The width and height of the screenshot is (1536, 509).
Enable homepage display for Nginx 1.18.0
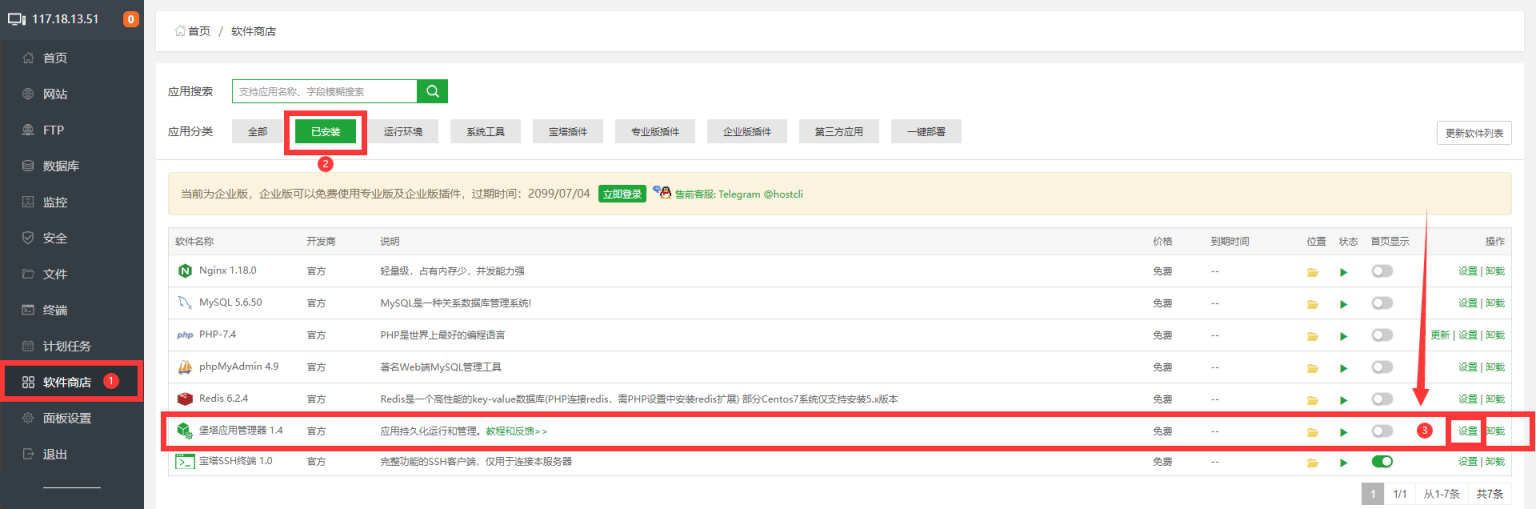pyautogui.click(x=1382, y=271)
